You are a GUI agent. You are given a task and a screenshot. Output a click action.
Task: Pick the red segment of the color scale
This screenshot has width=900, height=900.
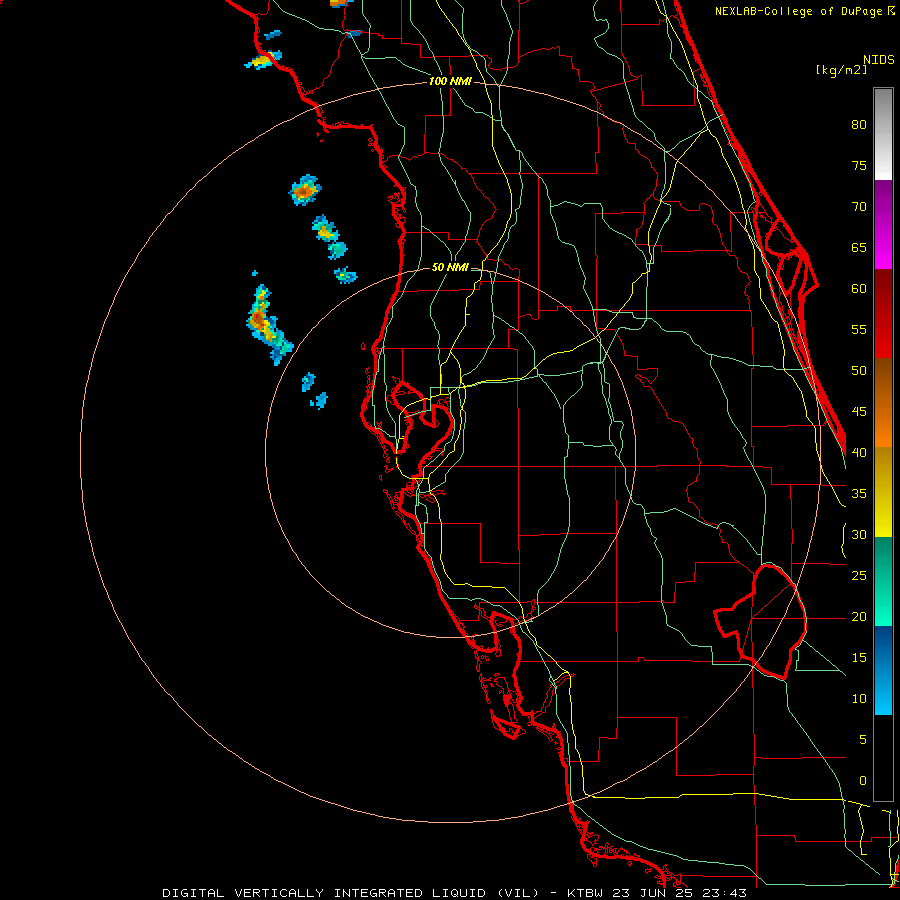coord(883,314)
